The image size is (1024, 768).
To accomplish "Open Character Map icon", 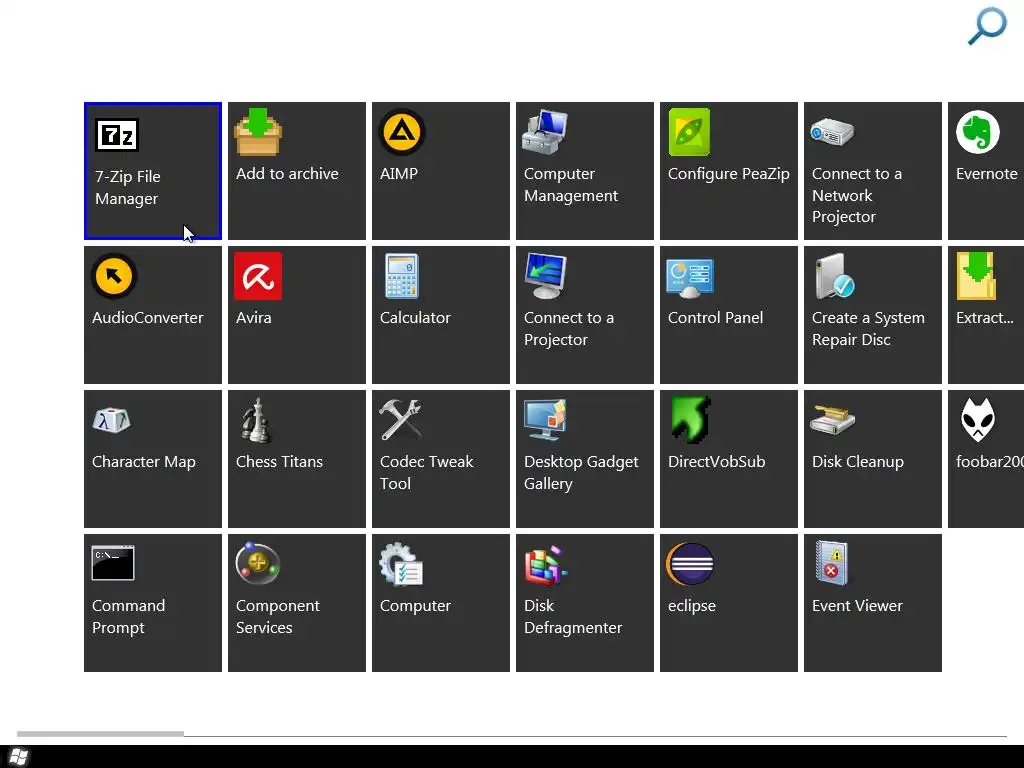I will [x=112, y=421].
